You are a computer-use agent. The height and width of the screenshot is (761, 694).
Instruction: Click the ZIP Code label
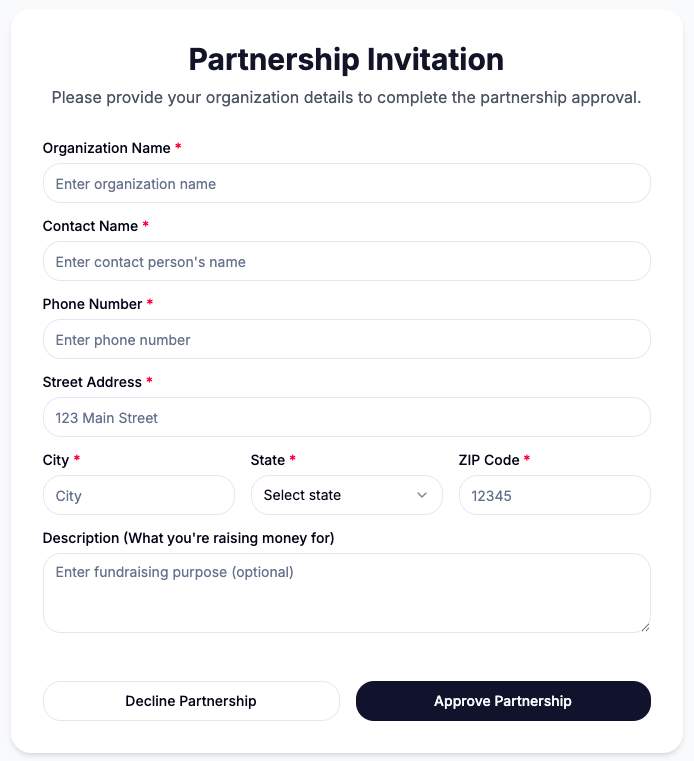tap(488, 460)
